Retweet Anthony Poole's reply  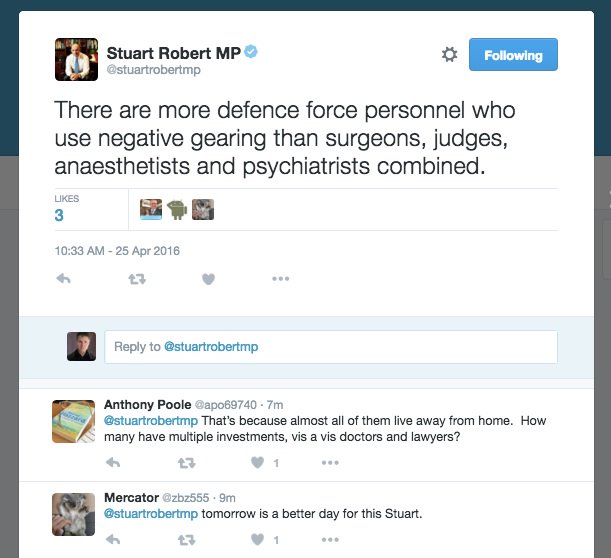[186, 463]
